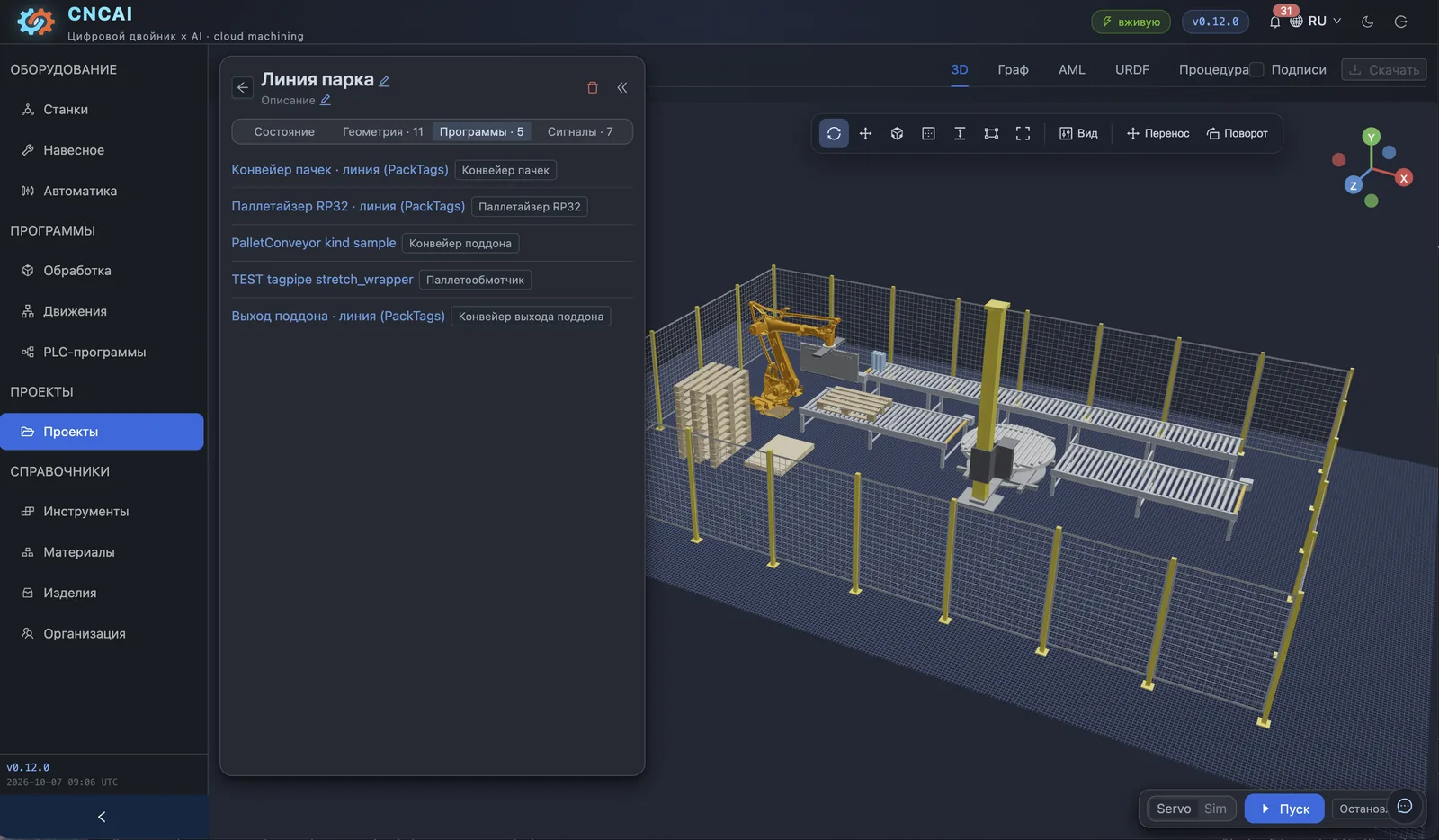Click the CNCAI gear logo

pos(35,22)
